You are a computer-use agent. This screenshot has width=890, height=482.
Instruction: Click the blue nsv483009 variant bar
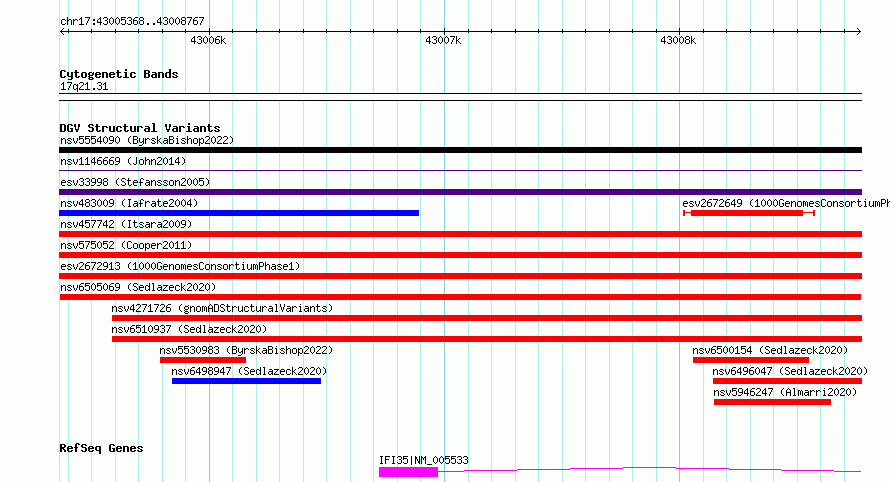(x=239, y=213)
